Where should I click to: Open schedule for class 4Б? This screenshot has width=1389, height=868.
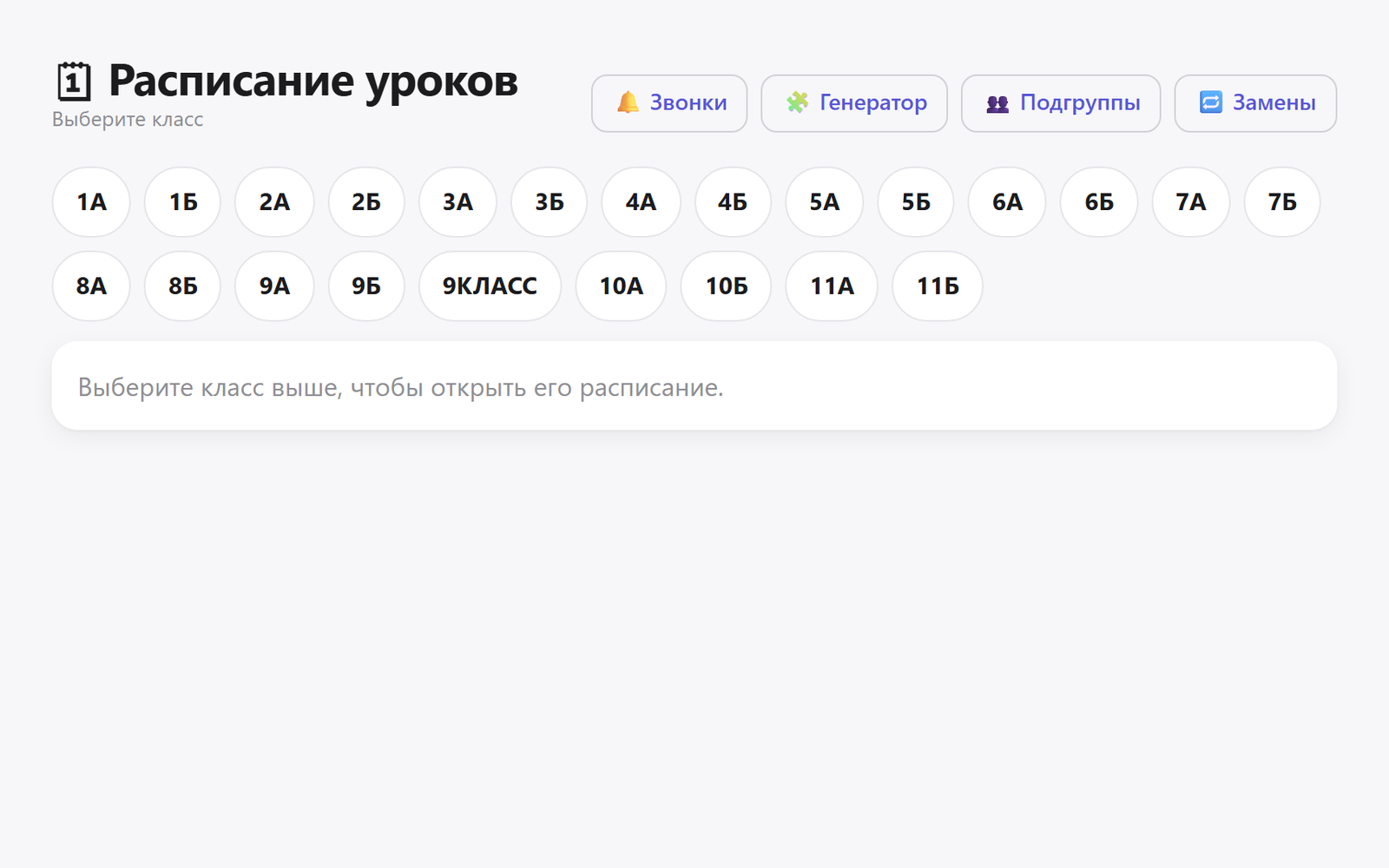click(x=733, y=202)
